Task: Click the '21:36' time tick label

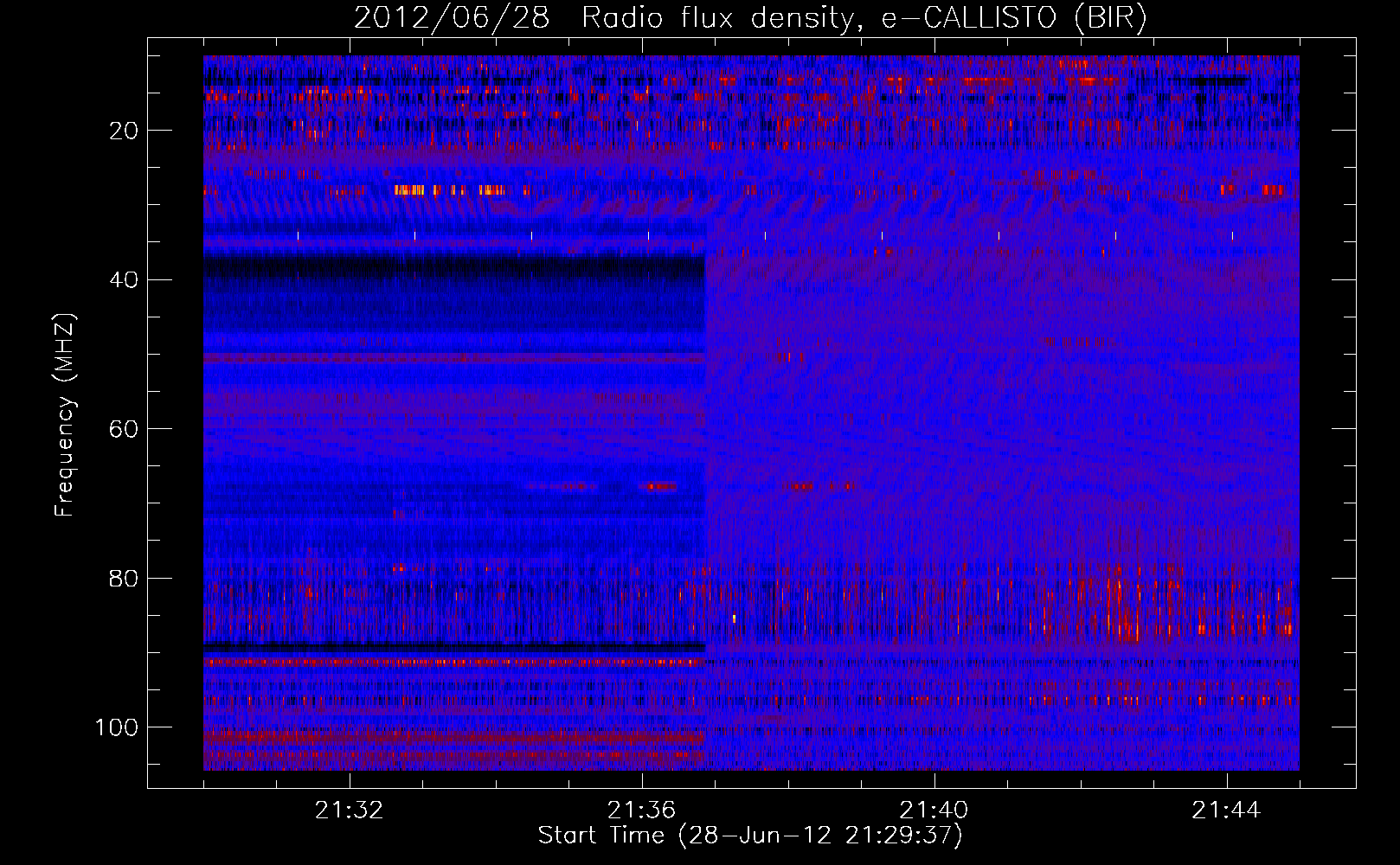Action: [642, 811]
